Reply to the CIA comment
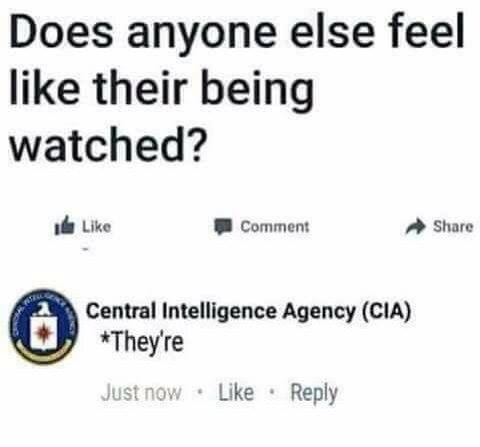This screenshot has height=447, width=480. pos(314,393)
